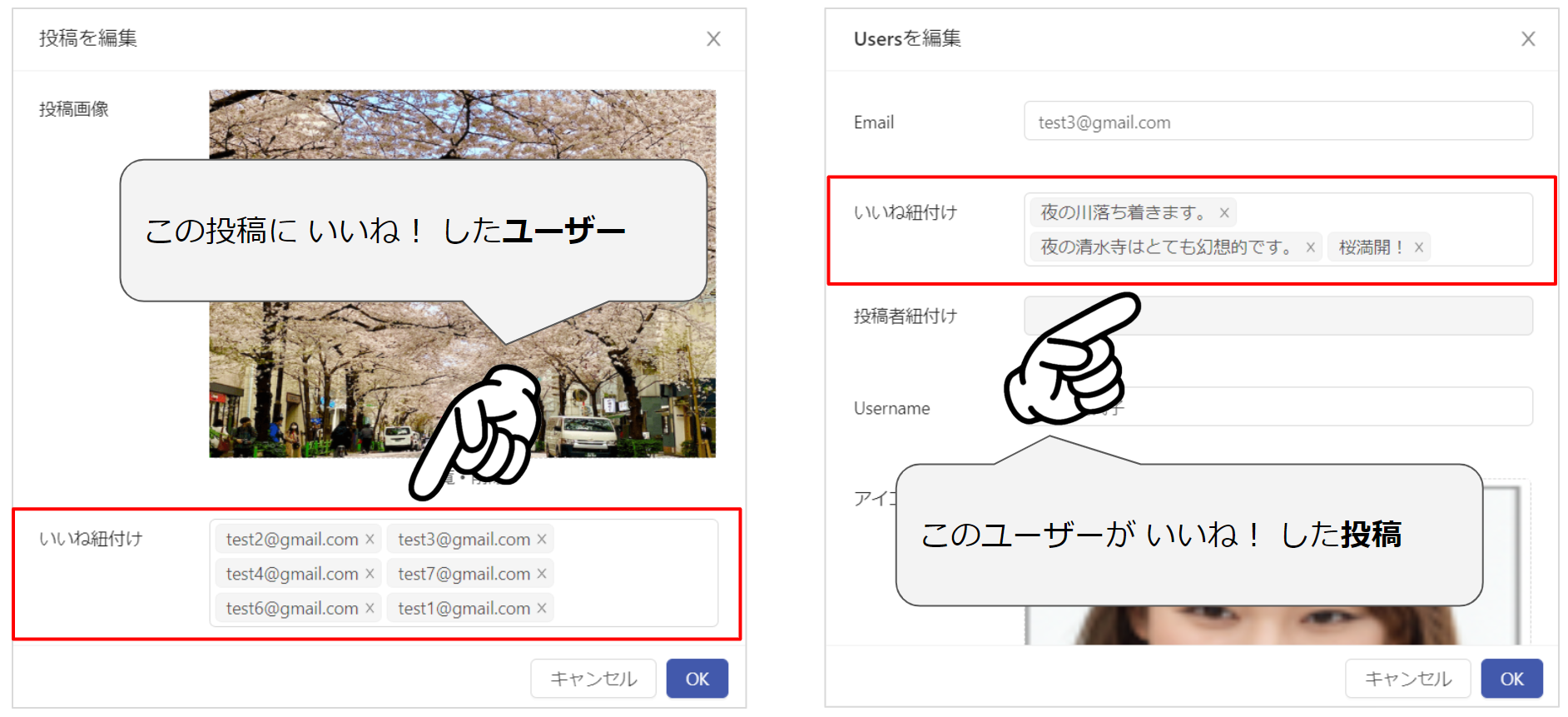Click OK in Usersを編集 dialog
The height and width of the screenshot is (717, 1568).
pos(1512,679)
